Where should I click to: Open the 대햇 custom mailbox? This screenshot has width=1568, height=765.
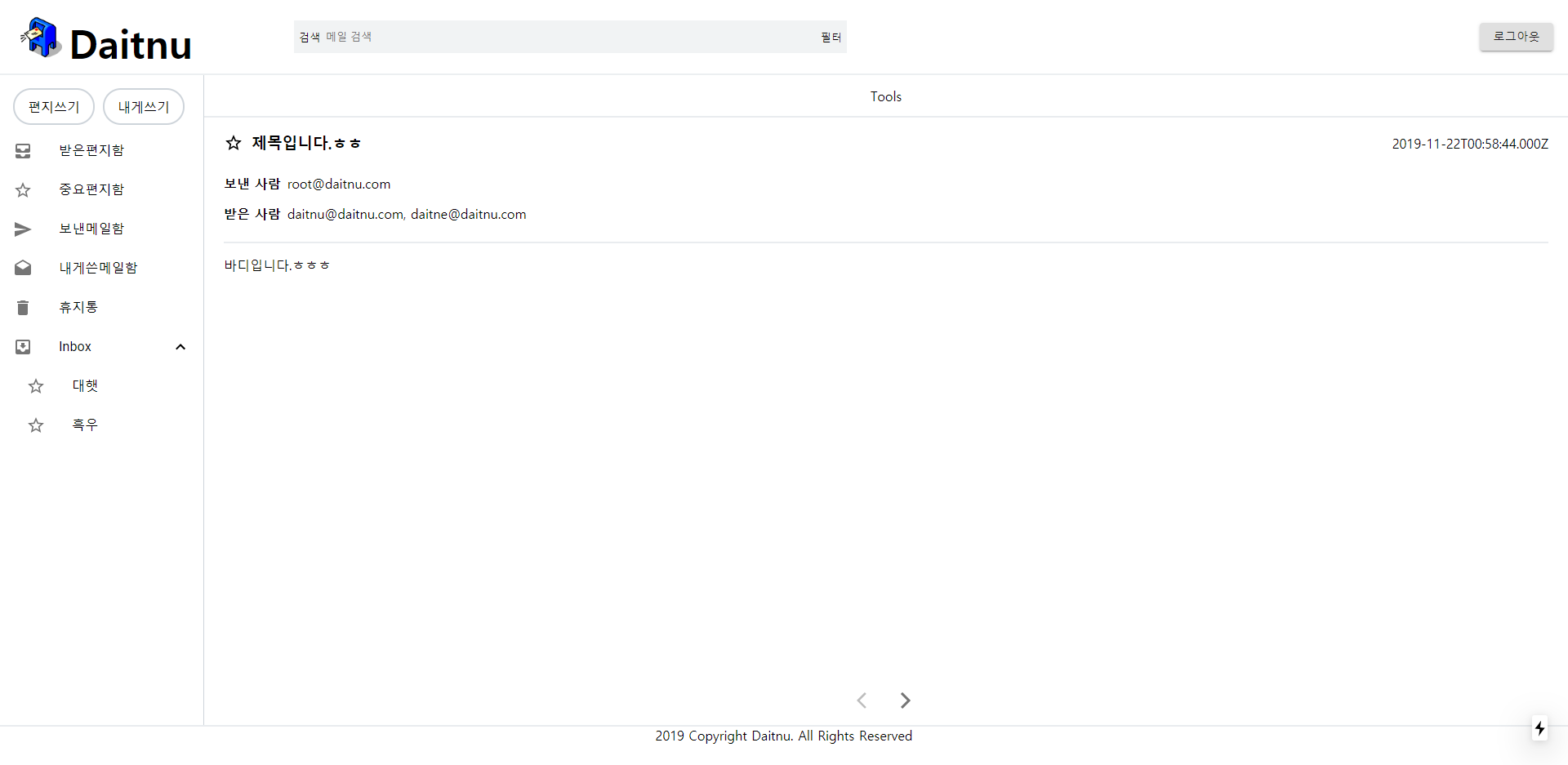pyautogui.click(x=85, y=385)
